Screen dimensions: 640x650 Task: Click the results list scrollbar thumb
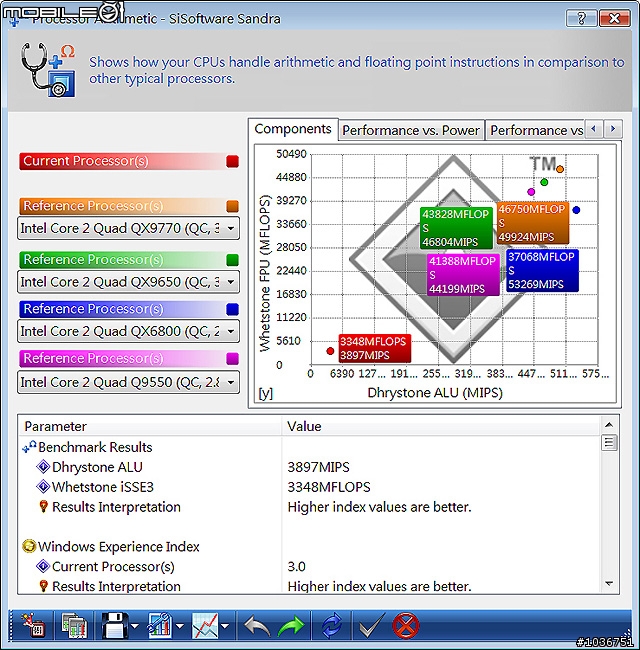point(609,442)
